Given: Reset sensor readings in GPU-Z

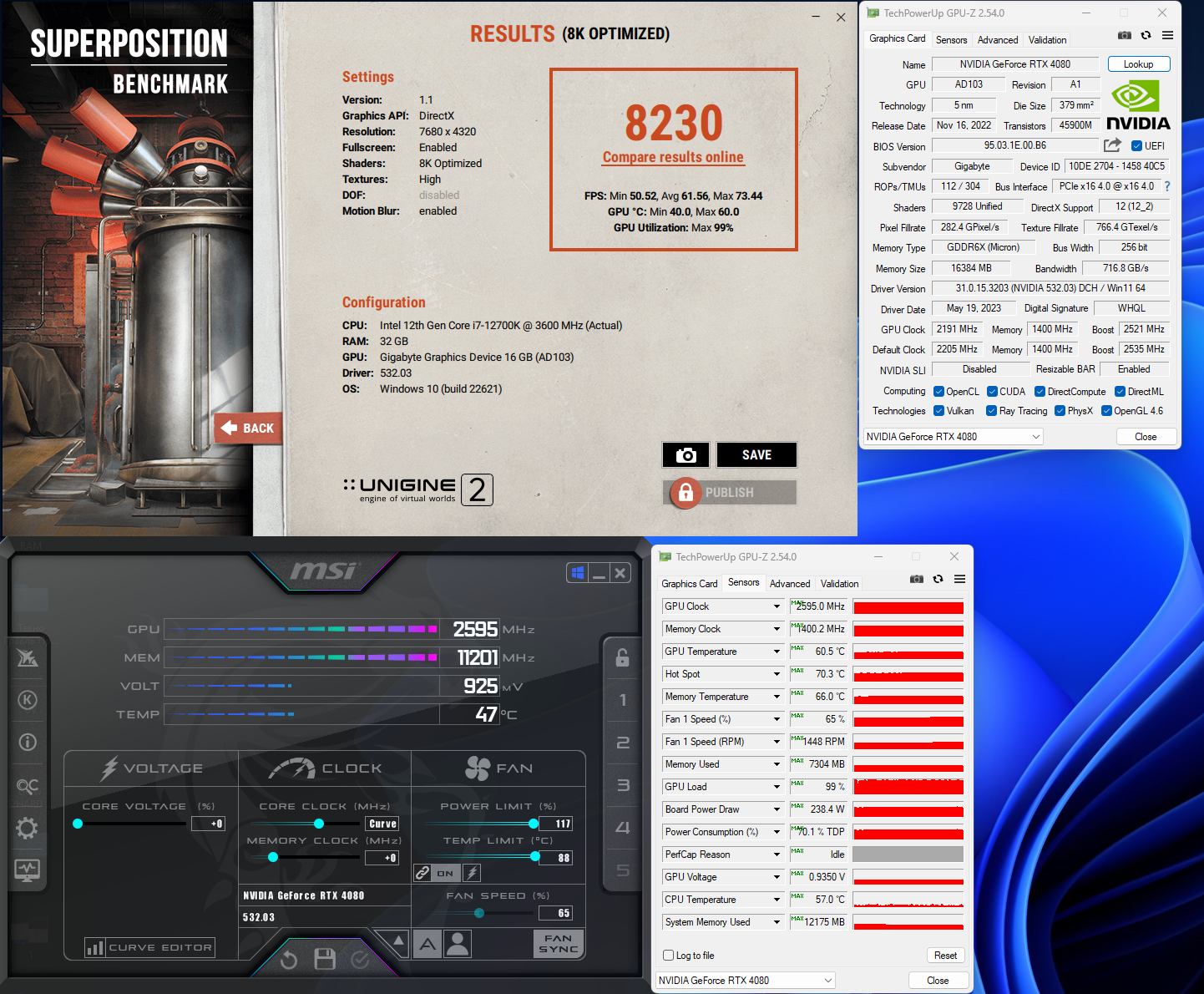Looking at the screenshot, I should click(945, 956).
